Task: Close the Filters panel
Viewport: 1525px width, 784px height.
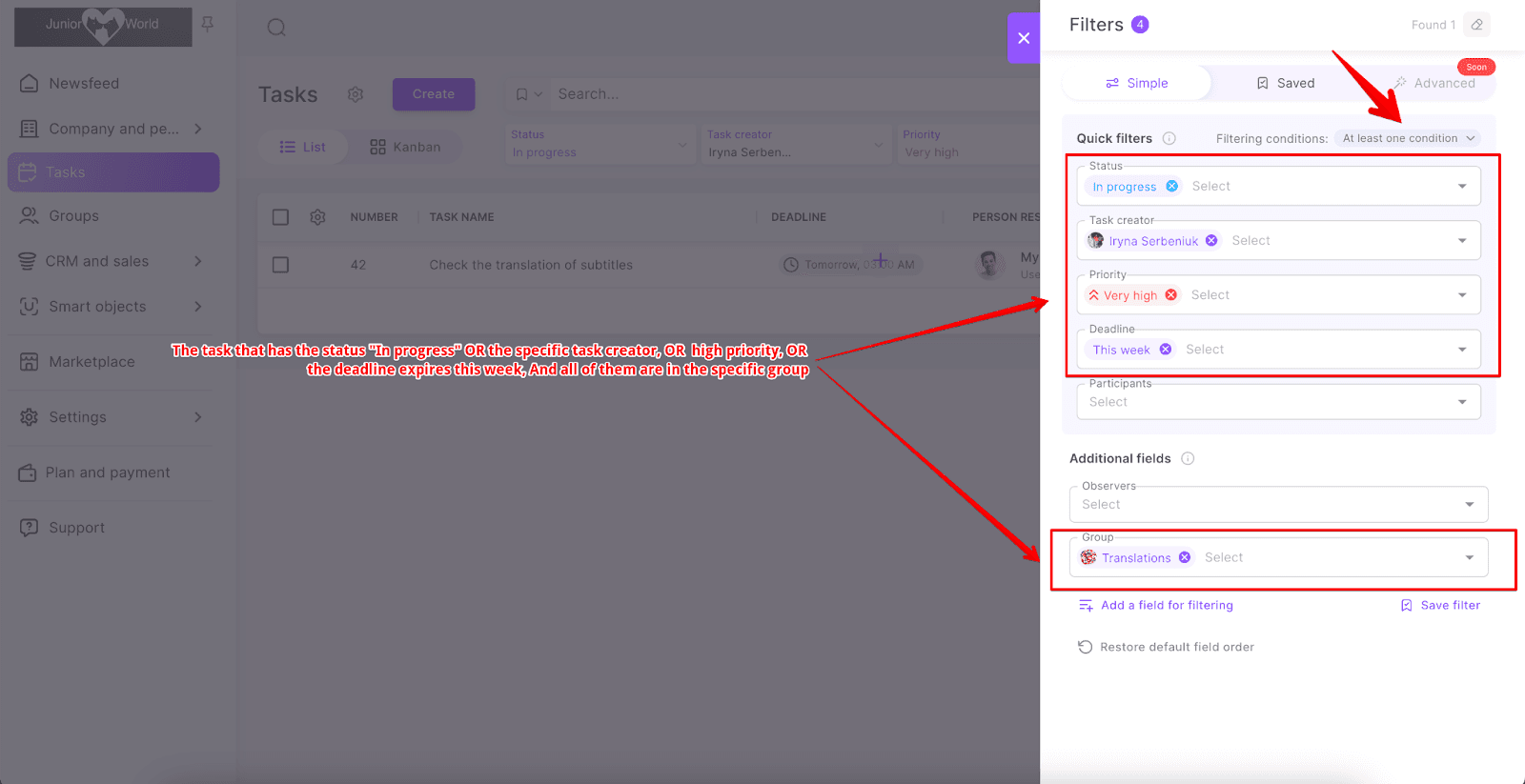Action: point(1024,38)
